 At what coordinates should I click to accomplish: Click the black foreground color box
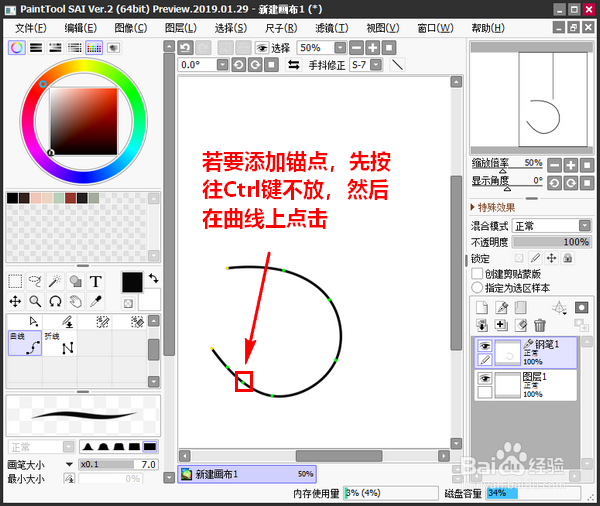[x=132, y=282]
